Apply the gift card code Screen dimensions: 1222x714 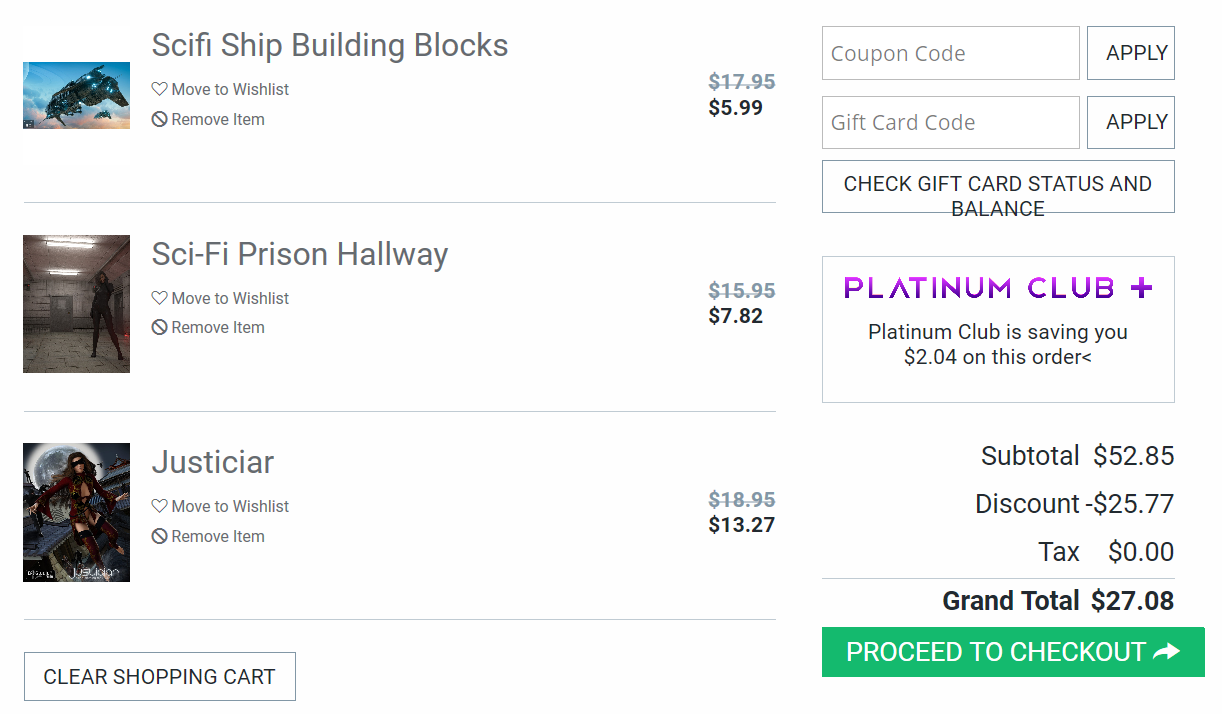[1130, 122]
